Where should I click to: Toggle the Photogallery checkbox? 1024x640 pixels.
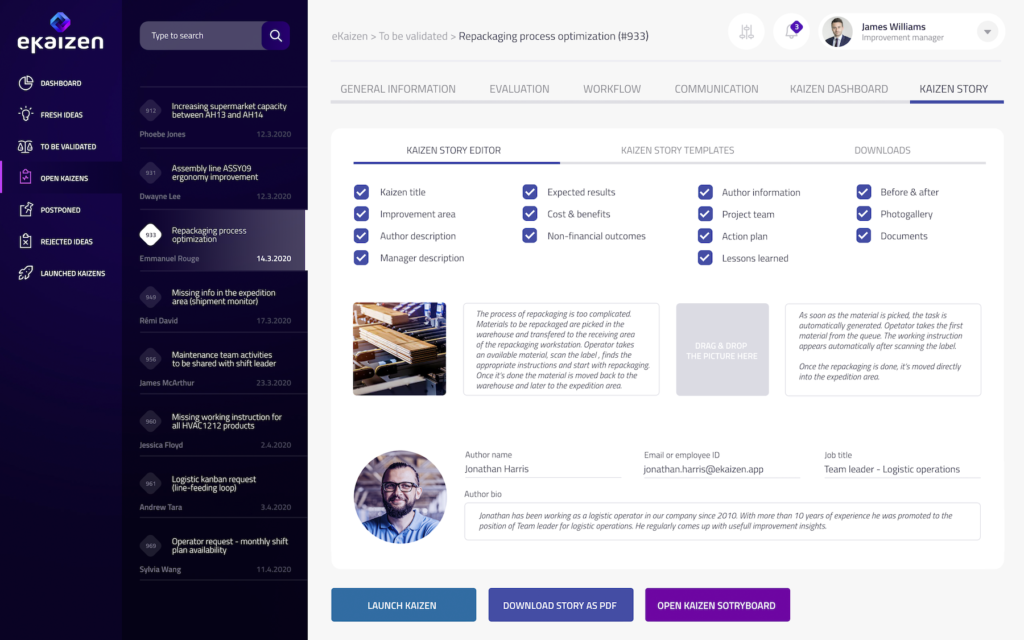pyautogui.click(x=863, y=214)
